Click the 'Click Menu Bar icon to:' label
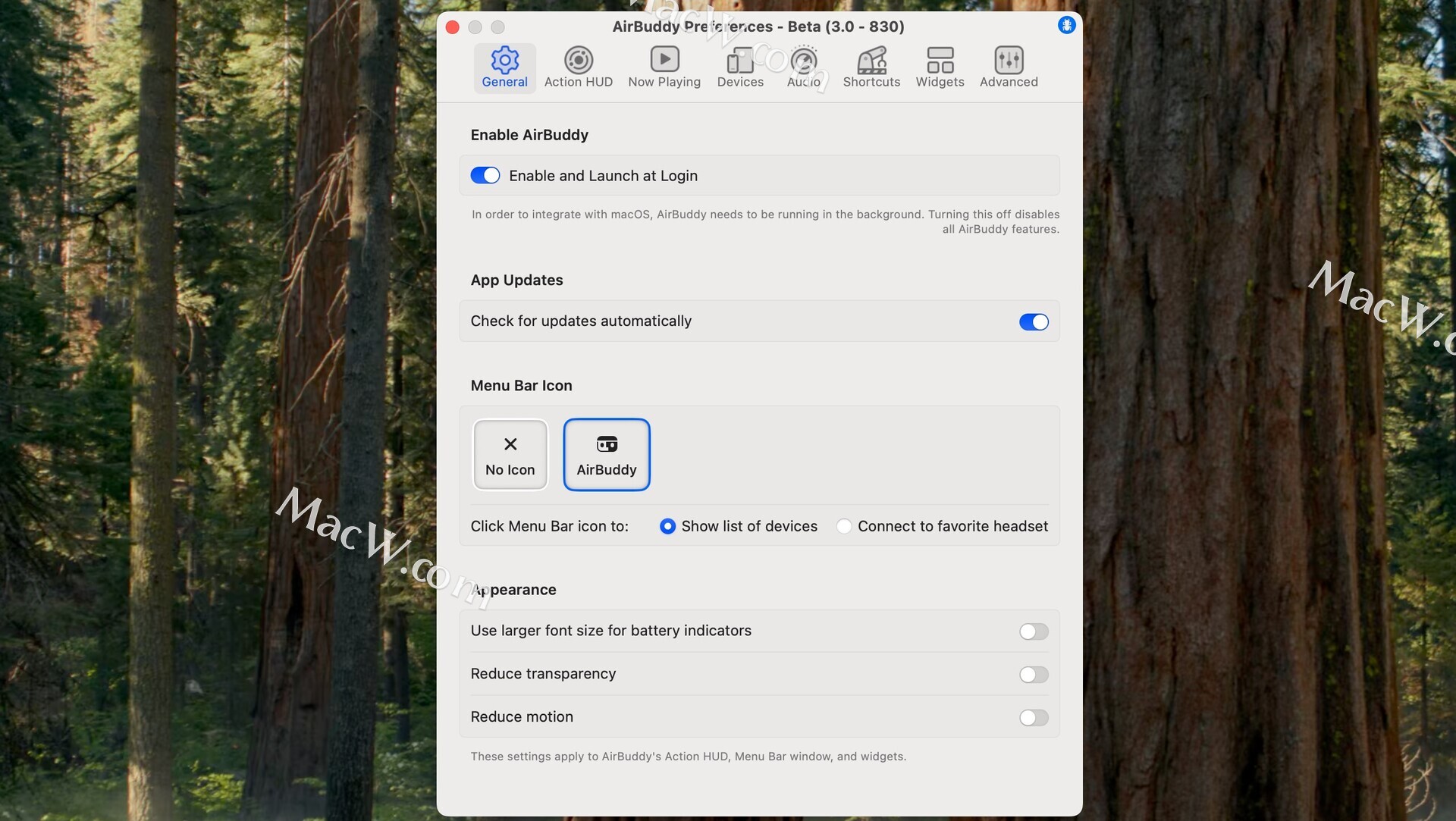The height and width of the screenshot is (821, 1456). click(549, 526)
